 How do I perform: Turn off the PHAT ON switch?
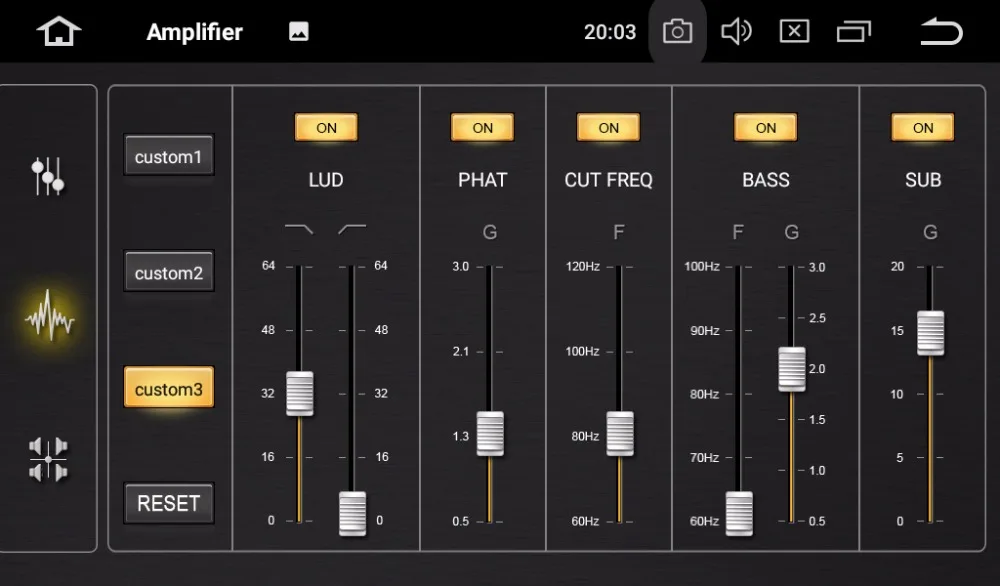tap(482, 128)
